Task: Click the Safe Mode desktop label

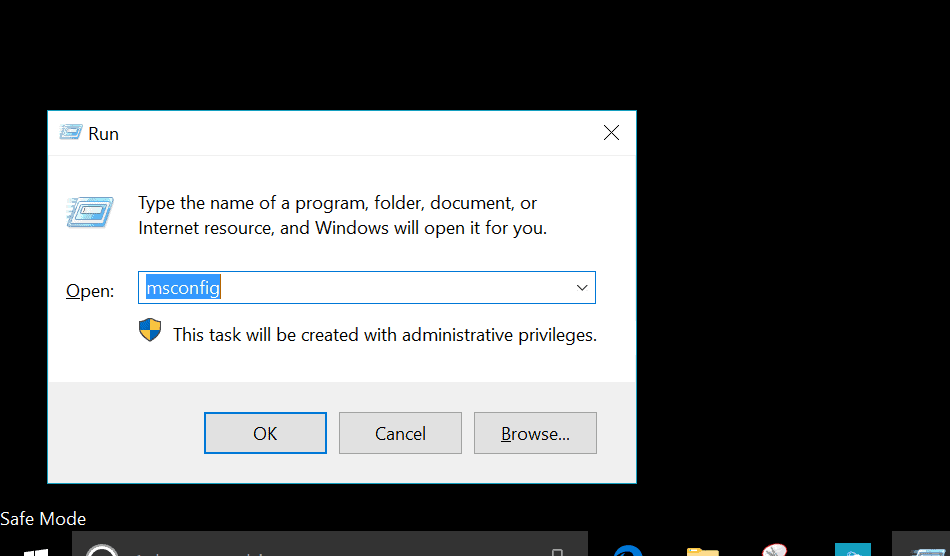Action: coord(43,519)
